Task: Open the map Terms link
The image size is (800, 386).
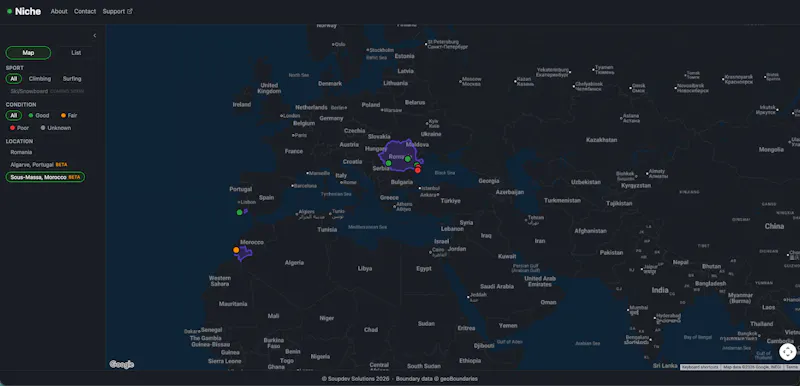Action: click(x=791, y=367)
